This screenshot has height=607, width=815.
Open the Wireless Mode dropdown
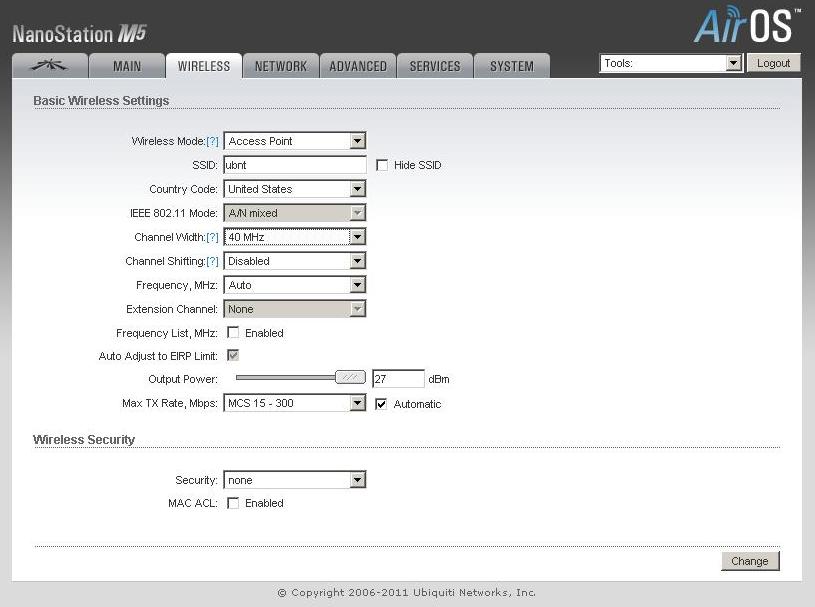[295, 141]
